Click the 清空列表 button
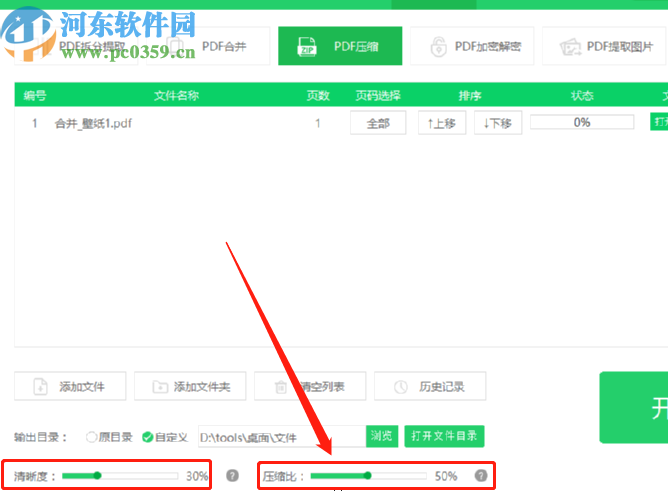 [310, 386]
